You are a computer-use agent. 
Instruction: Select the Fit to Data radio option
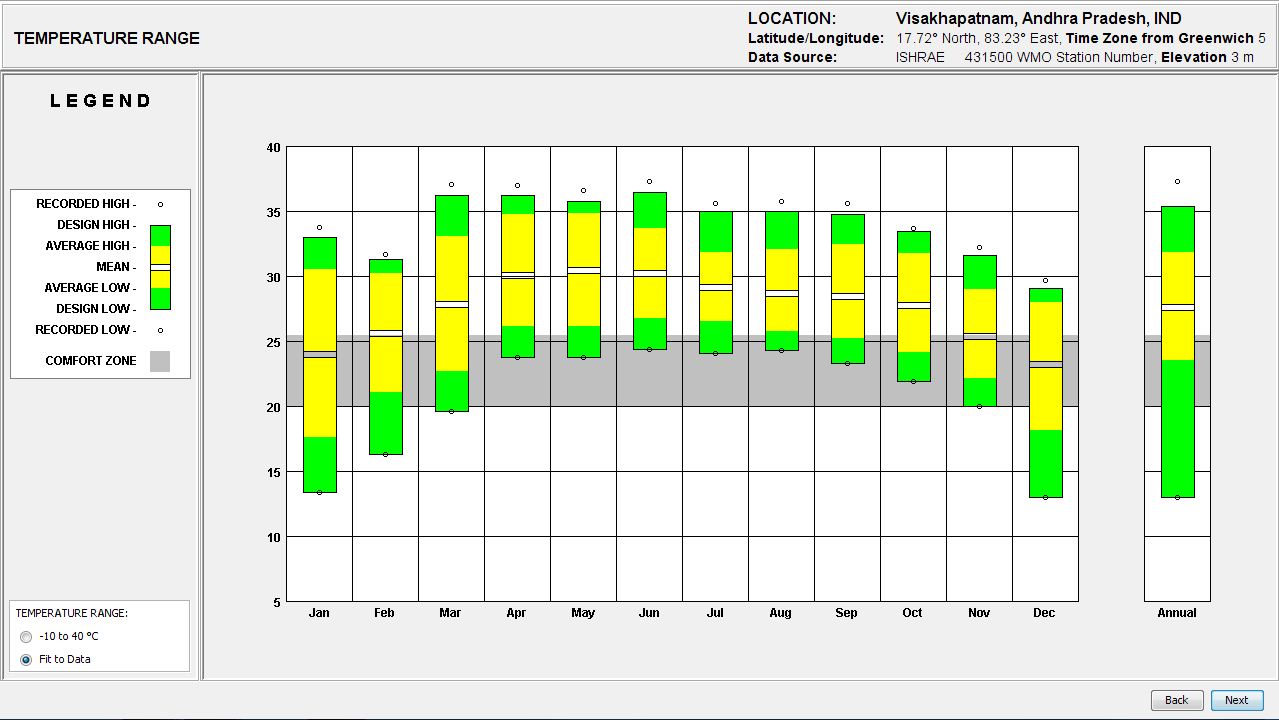[x=26, y=660]
